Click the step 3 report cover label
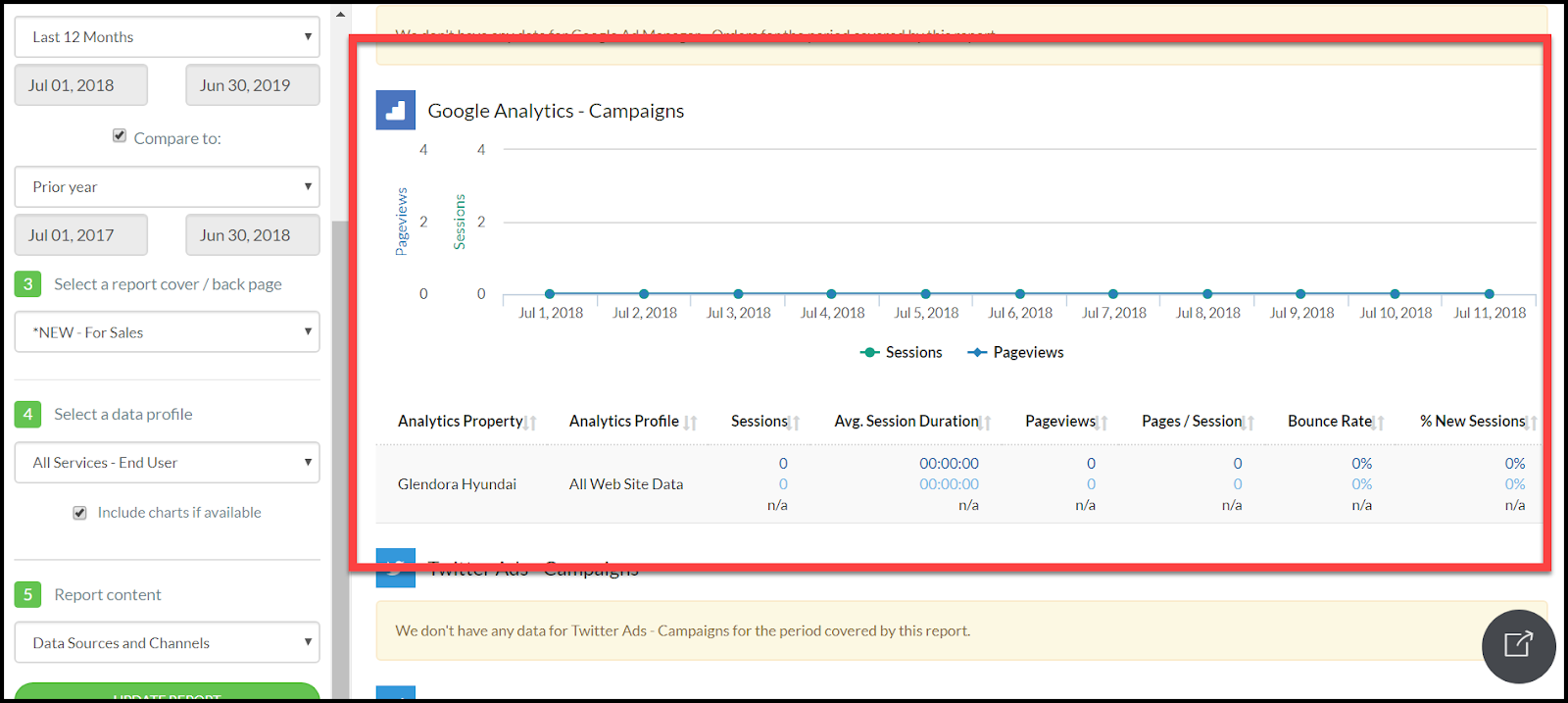Image resolution: width=1568 pixels, height=703 pixels. click(168, 284)
